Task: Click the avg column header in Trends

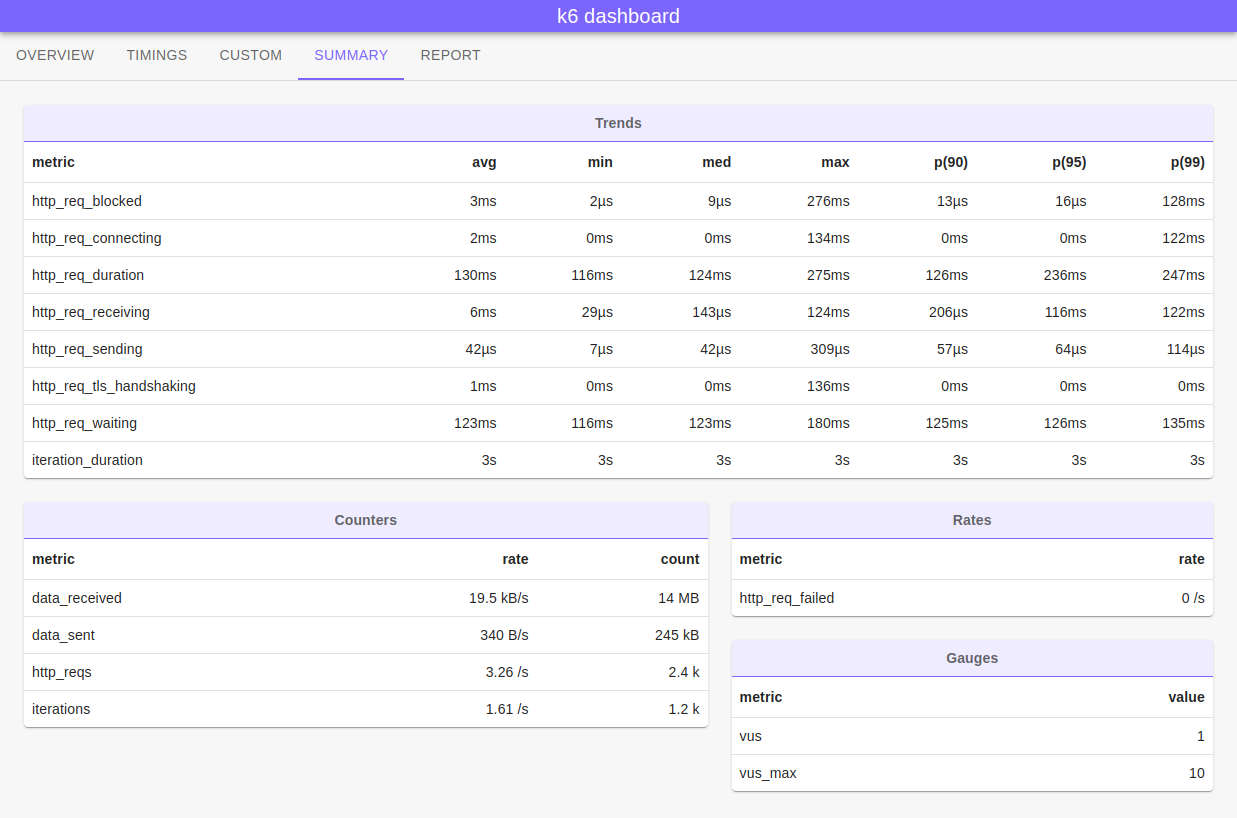Action: pos(484,162)
